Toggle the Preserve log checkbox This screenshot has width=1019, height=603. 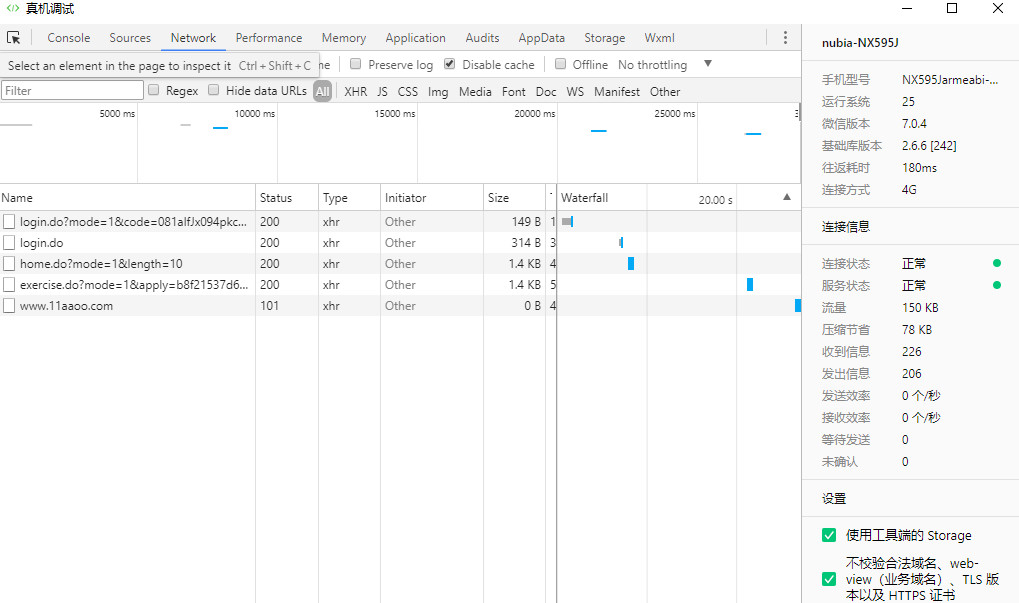tap(355, 64)
